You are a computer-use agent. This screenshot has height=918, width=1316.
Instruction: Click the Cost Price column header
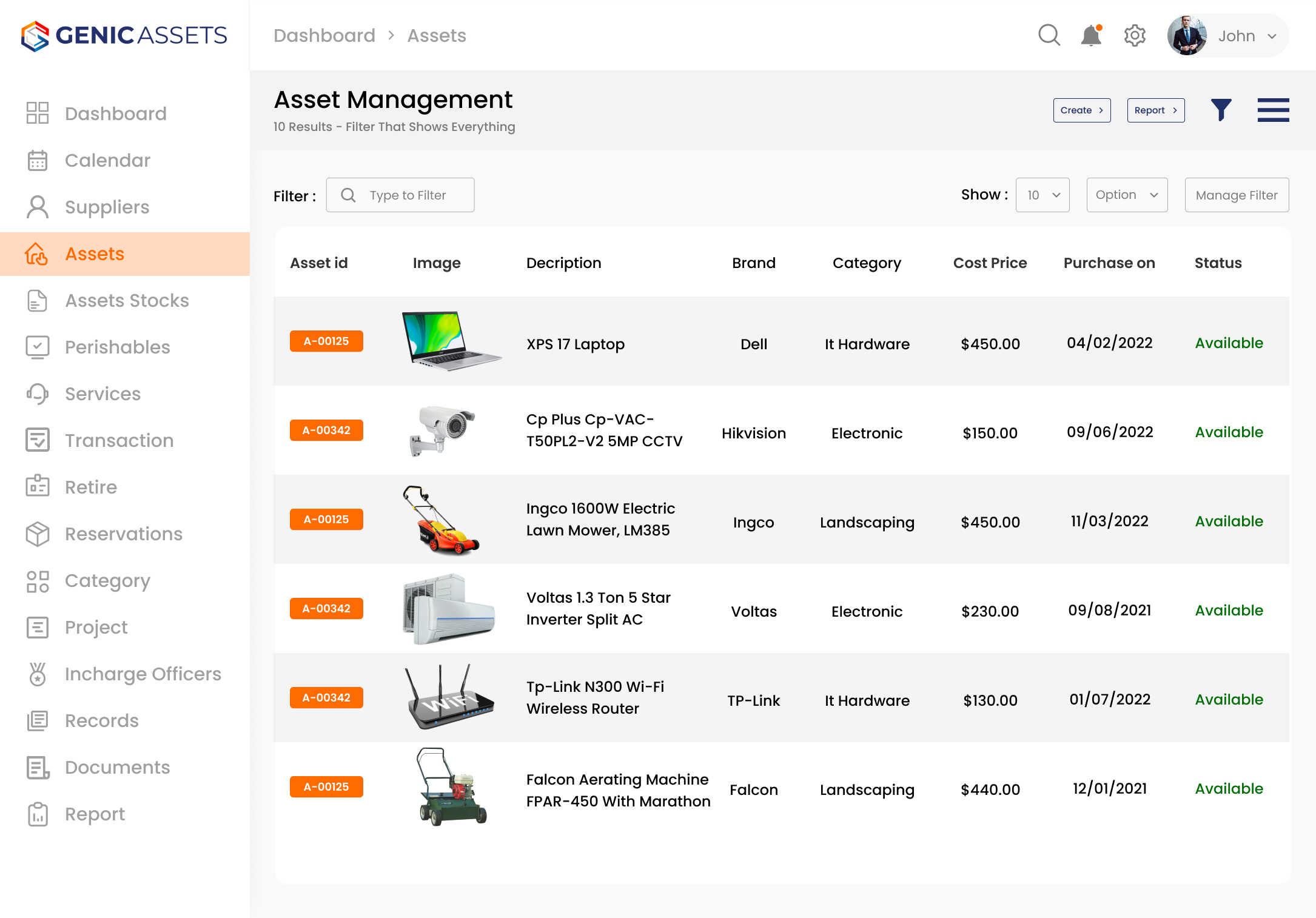coord(990,263)
